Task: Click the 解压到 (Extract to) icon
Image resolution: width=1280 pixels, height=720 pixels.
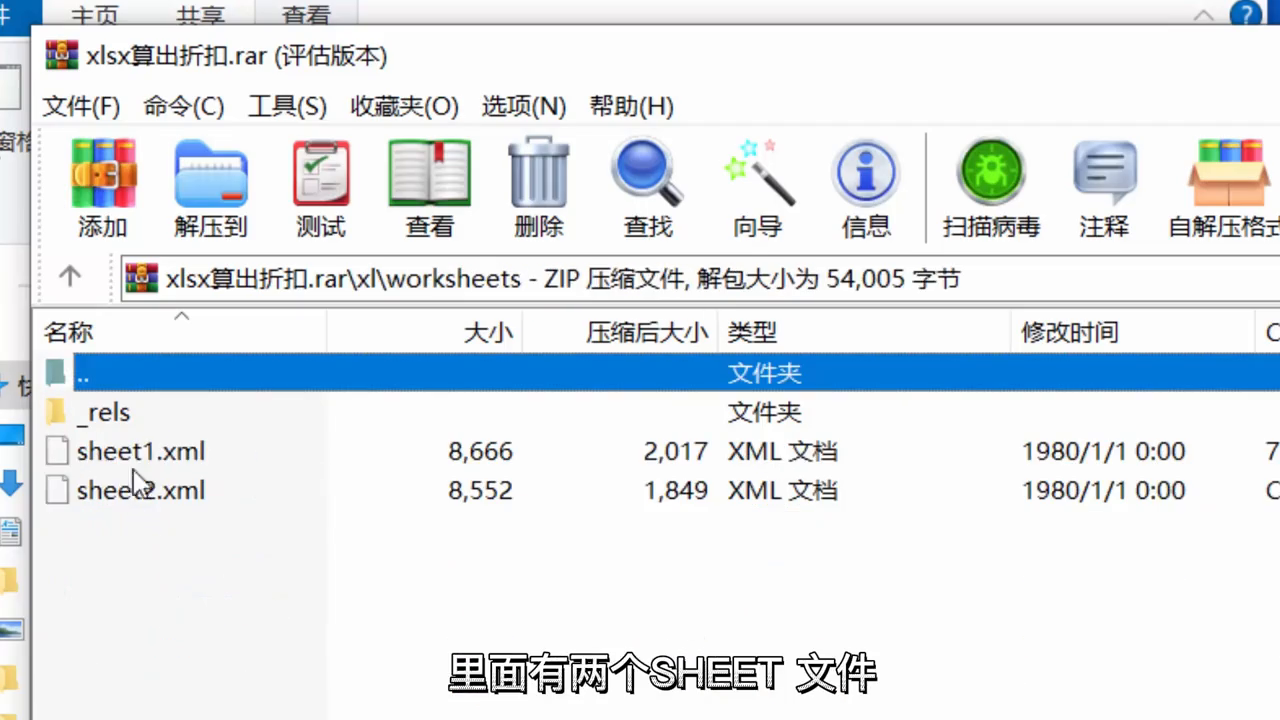Action: (x=211, y=173)
